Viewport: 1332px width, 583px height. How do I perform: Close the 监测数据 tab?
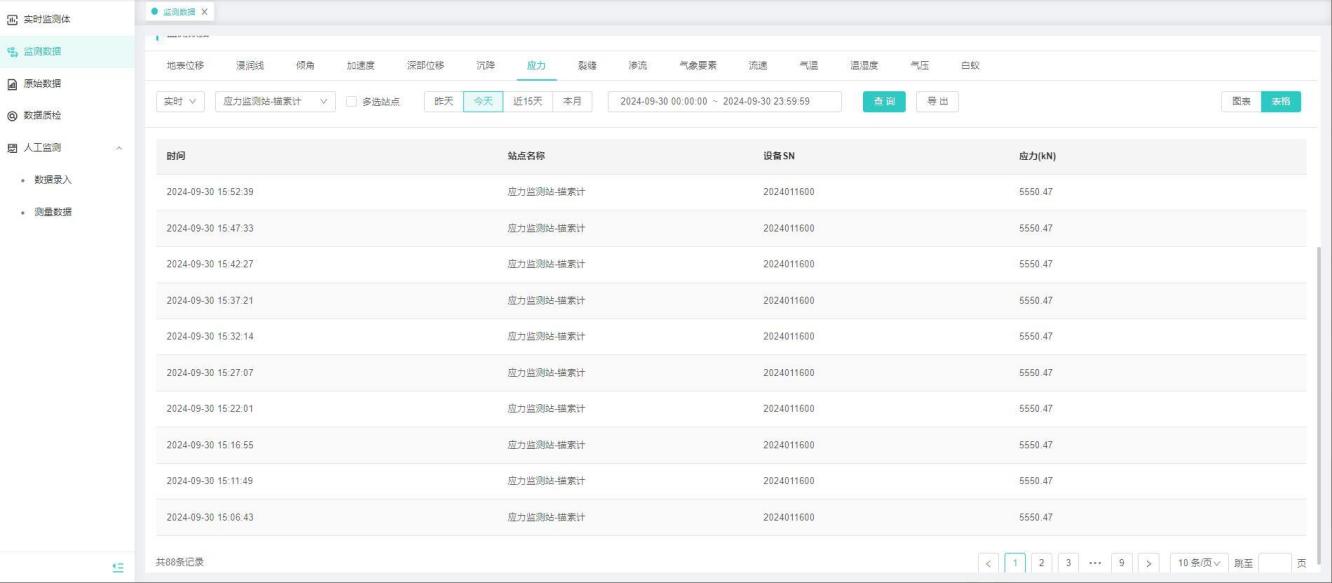click(205, 10)
